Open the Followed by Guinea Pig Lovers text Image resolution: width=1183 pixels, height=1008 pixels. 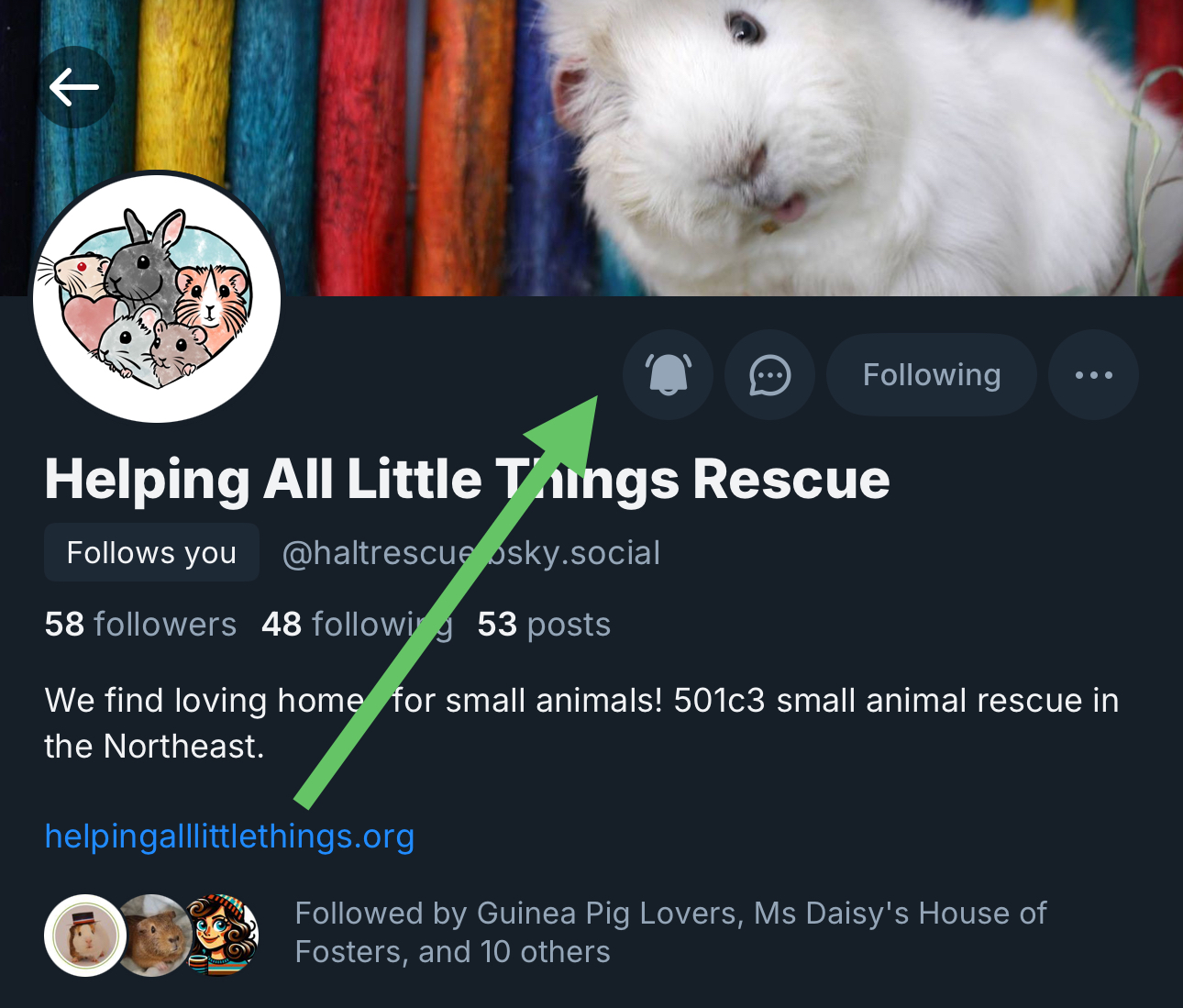(670, 932)
